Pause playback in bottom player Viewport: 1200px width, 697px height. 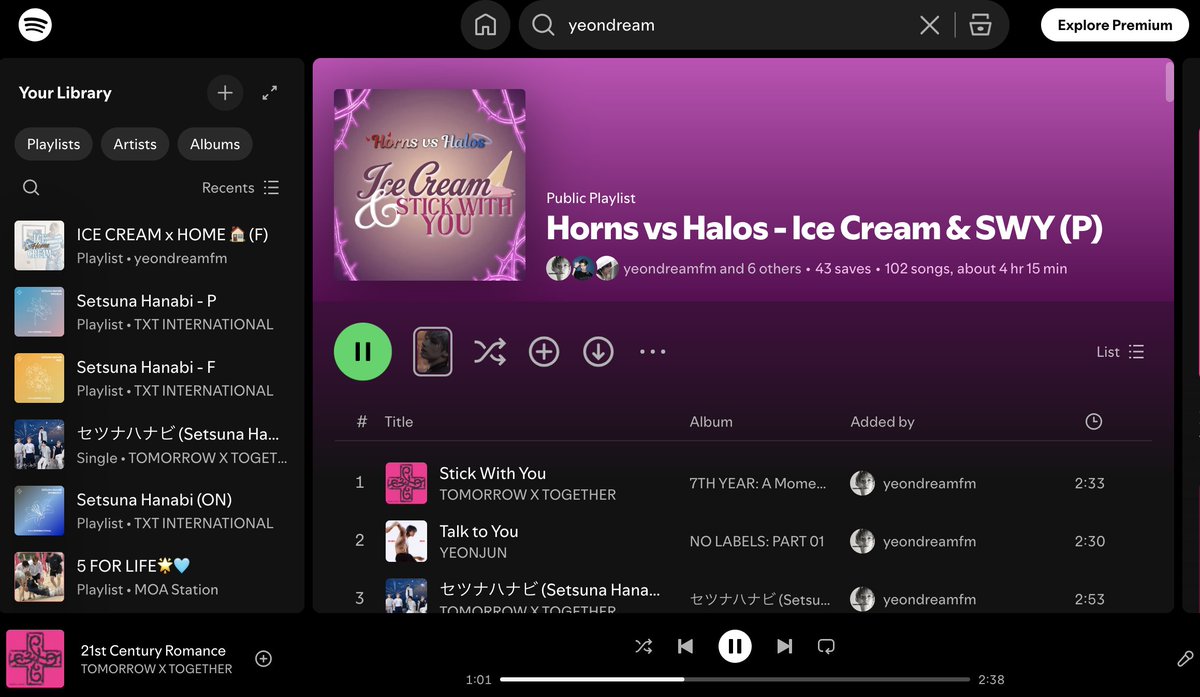(x=735, y=646)
